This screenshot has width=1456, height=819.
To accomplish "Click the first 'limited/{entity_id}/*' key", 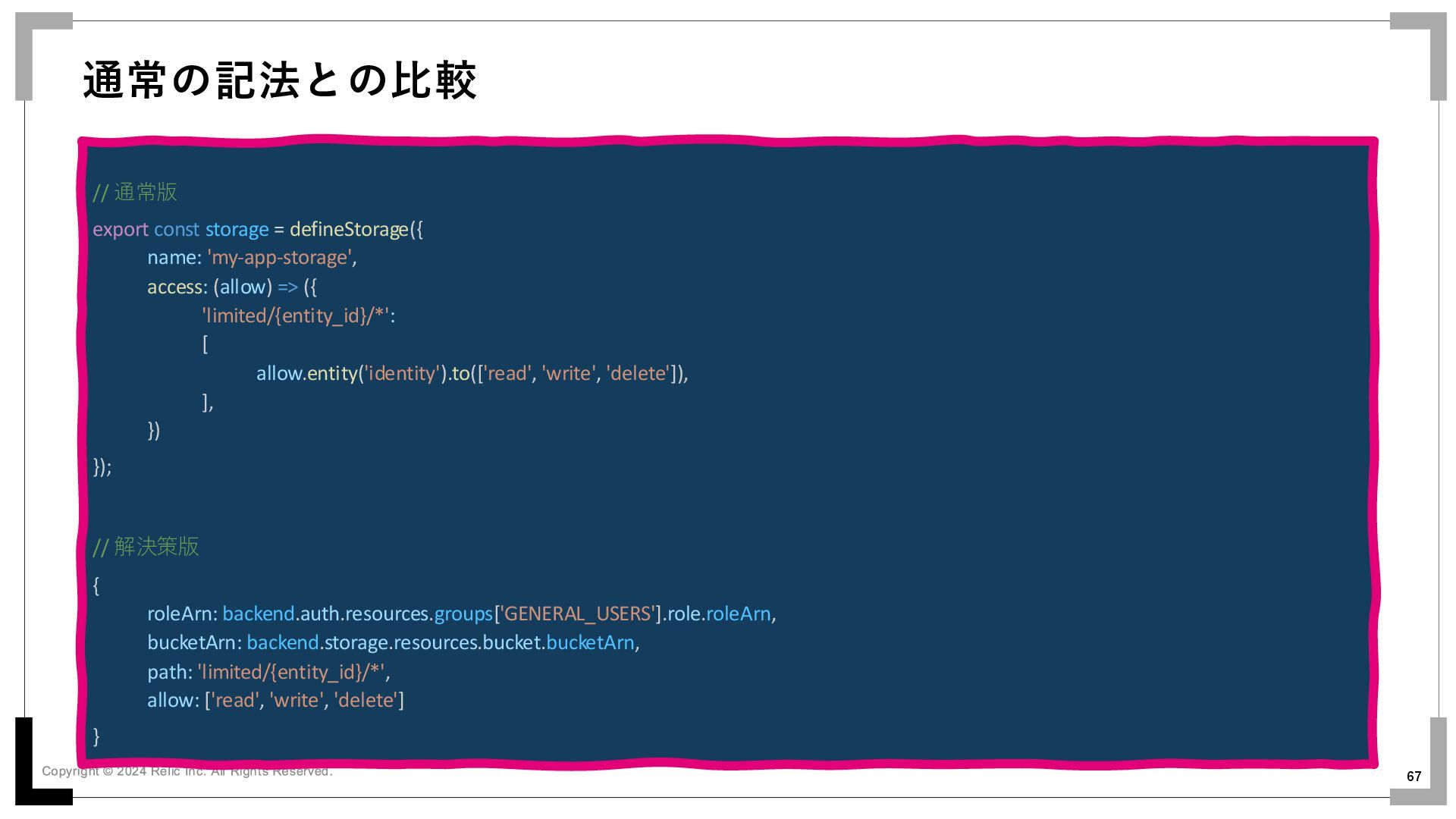I will [297, 315].
